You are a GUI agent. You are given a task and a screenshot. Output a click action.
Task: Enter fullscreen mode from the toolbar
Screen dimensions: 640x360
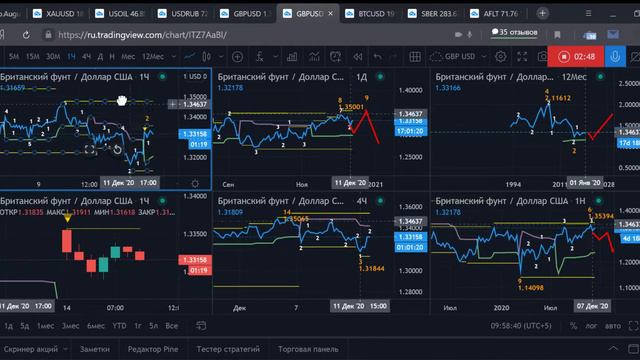(x=522, y=56)
